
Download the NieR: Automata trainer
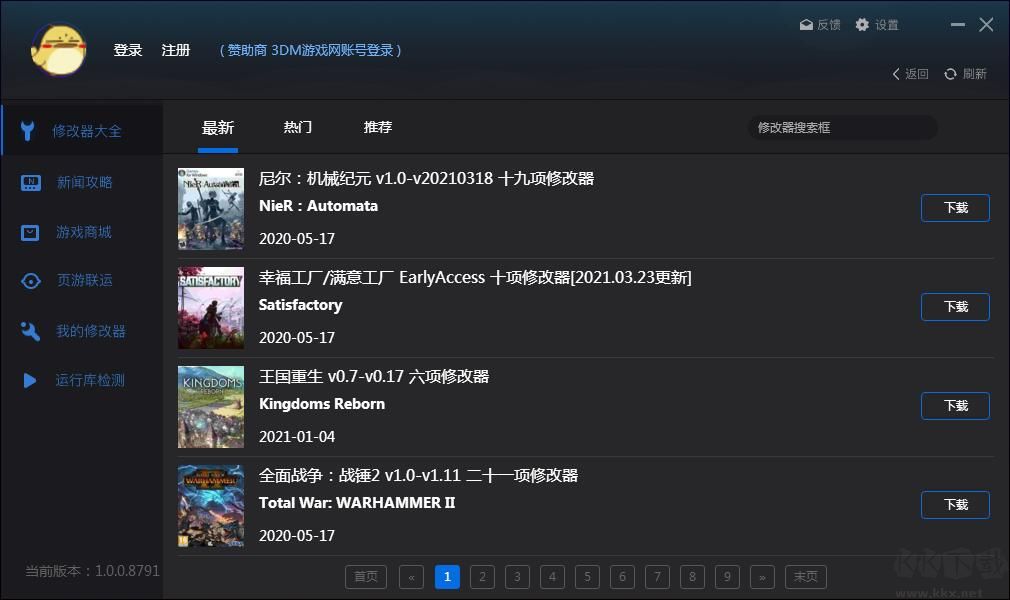(x=955, y=208)
